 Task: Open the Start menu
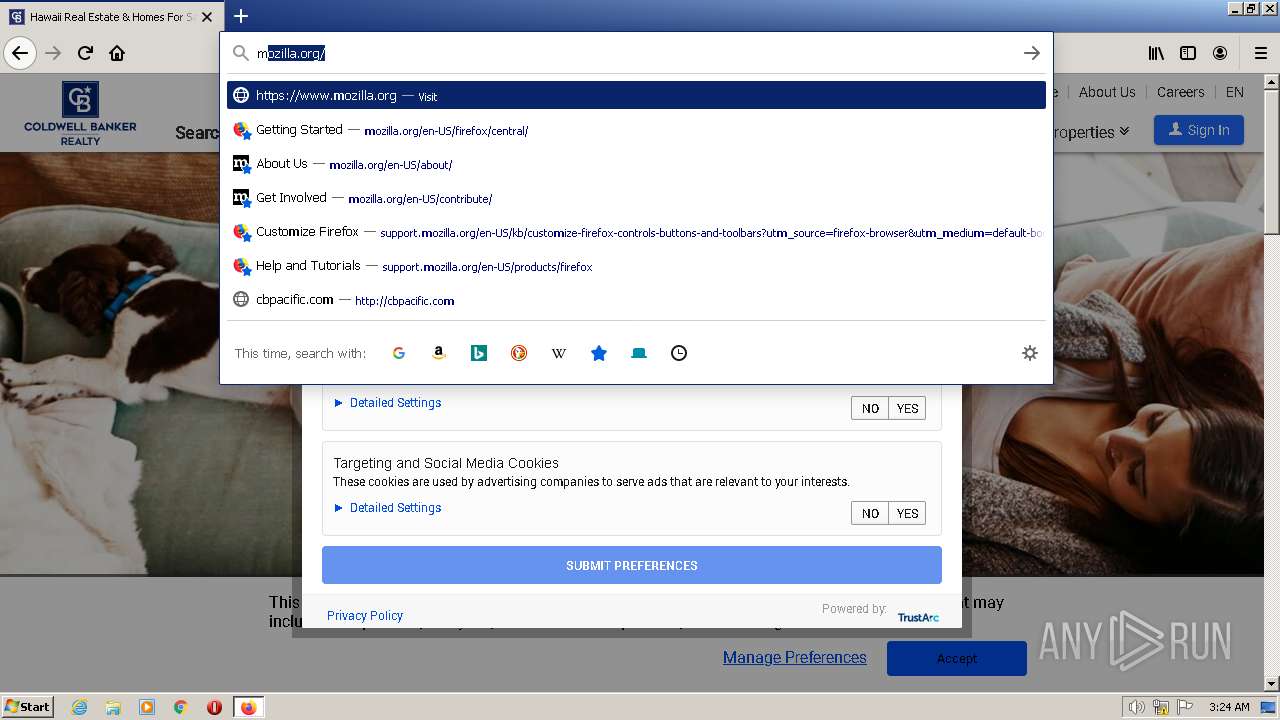27,707
